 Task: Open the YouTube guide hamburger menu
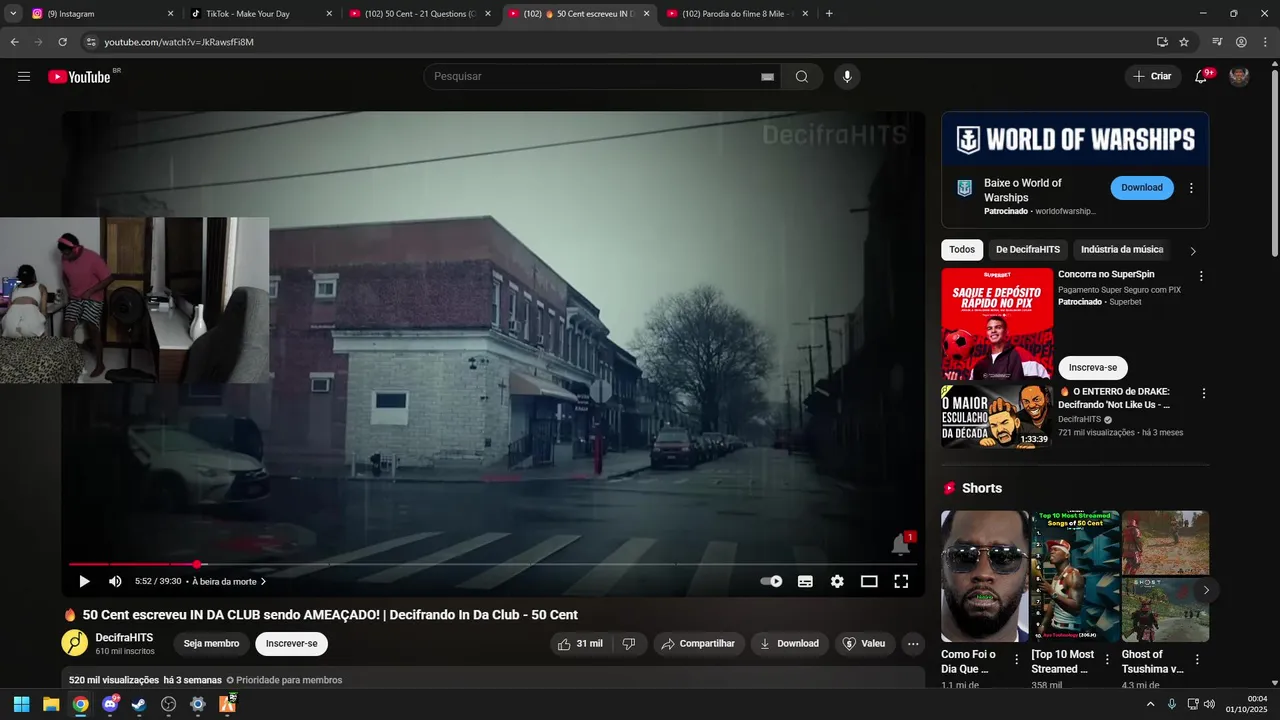pos(24,76)
